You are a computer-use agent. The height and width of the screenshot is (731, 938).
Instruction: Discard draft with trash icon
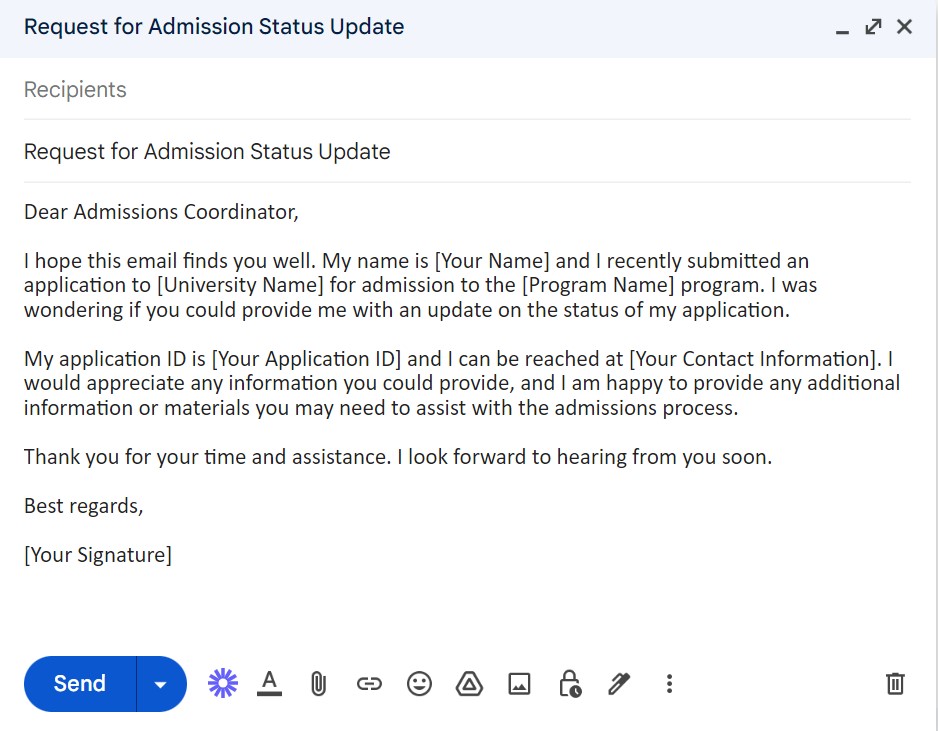coord(895,684)
